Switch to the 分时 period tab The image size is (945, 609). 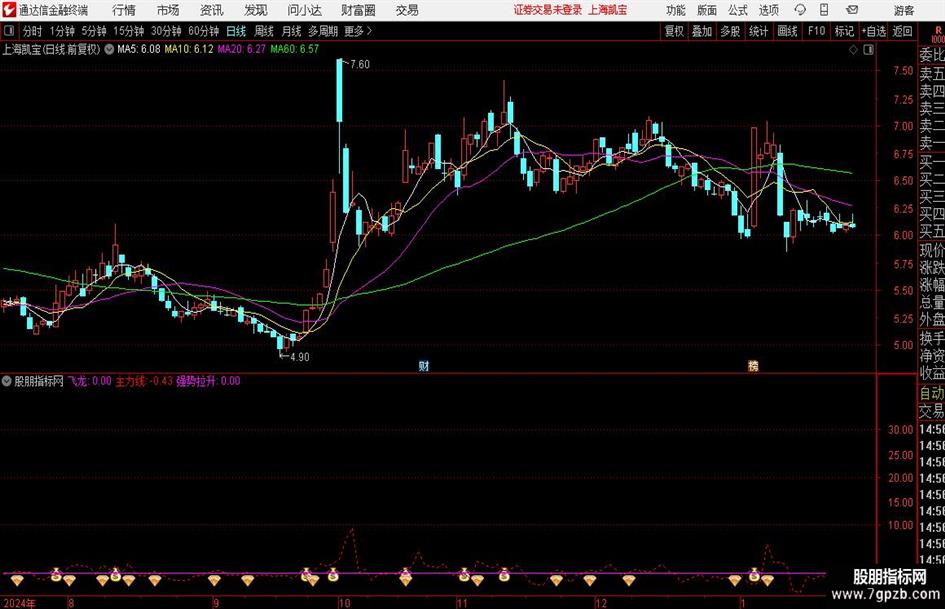[x=33, y=31]
